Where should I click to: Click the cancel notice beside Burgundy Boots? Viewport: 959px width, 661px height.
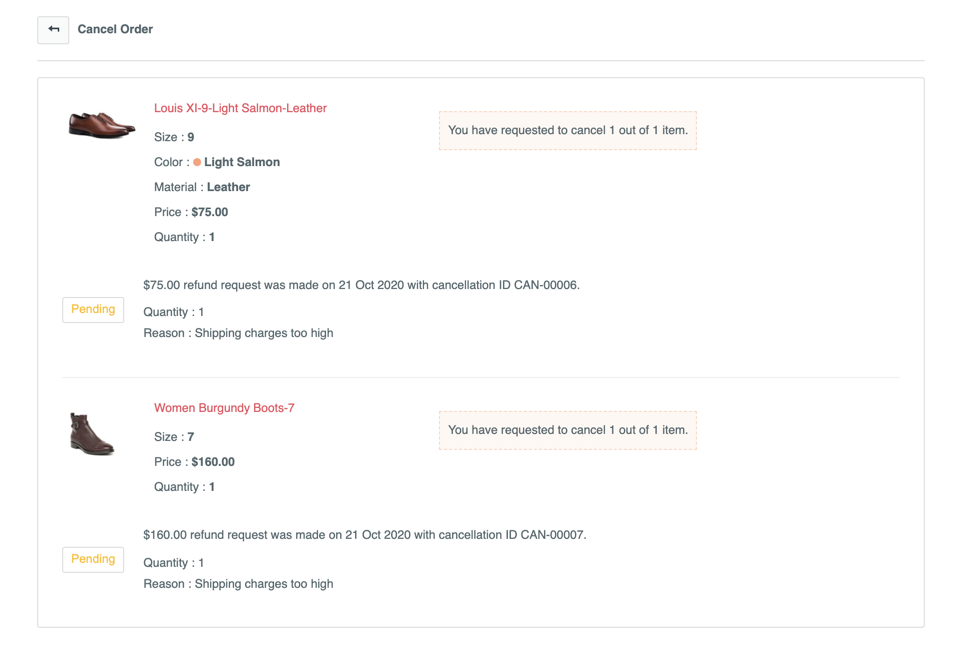(x=567, y=430)
